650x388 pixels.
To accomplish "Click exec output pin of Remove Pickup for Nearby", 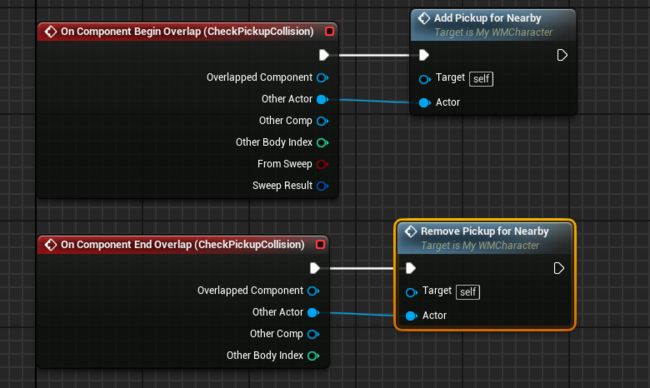I will (x=559, y=268).
